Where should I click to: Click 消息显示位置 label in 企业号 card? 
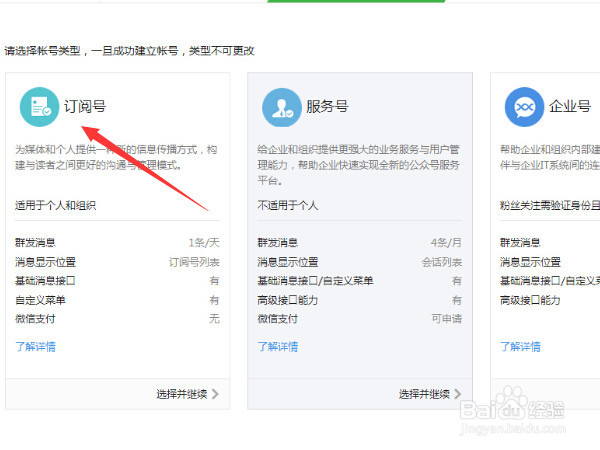tap(530, 262)
